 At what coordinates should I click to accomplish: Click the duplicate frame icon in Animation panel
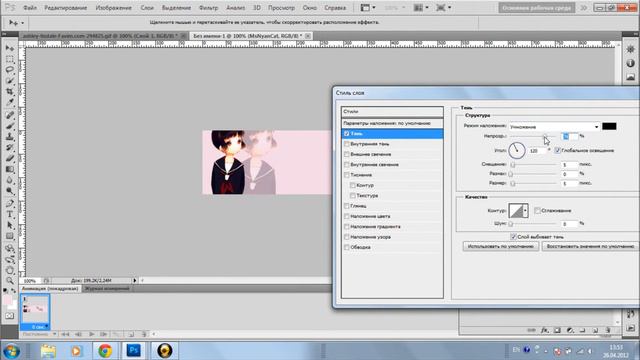tap(131, 334)
